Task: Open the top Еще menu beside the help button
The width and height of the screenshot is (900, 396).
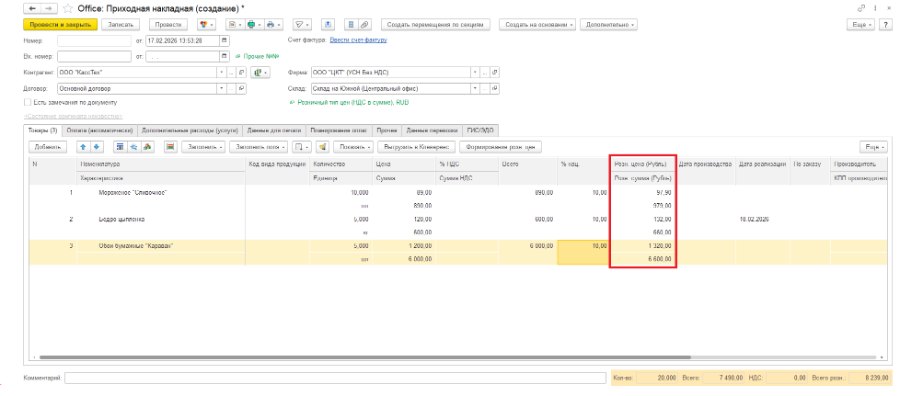Action: [x=862, y=25]
